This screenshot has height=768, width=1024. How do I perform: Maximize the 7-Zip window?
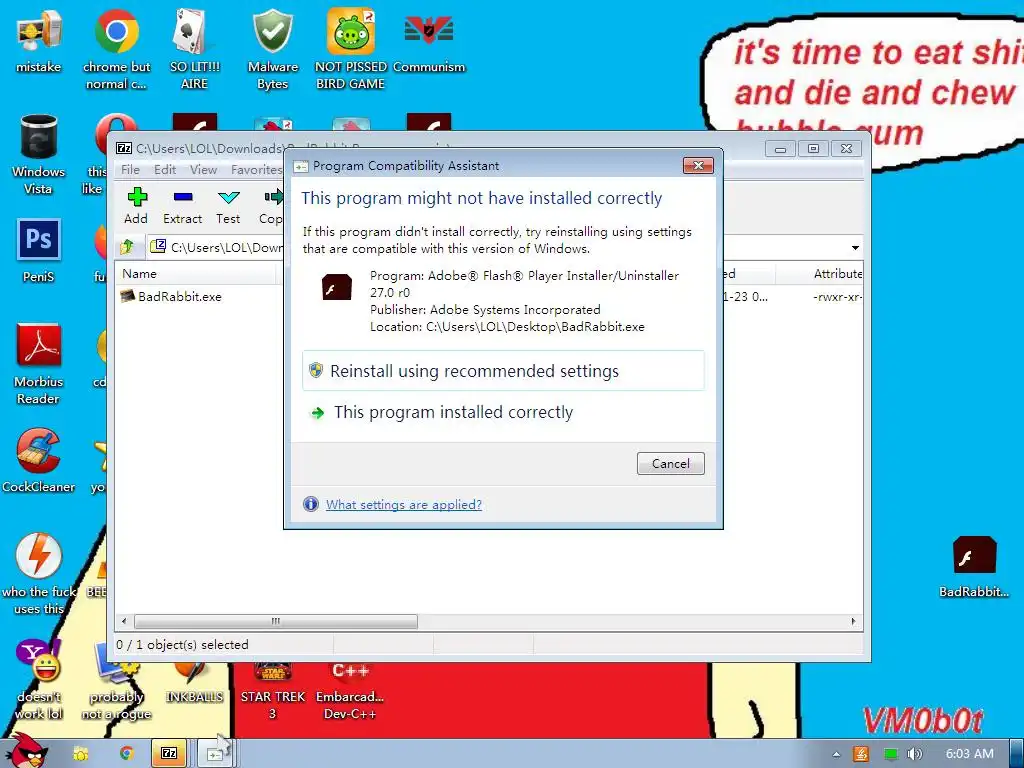(x=813, y=149)
